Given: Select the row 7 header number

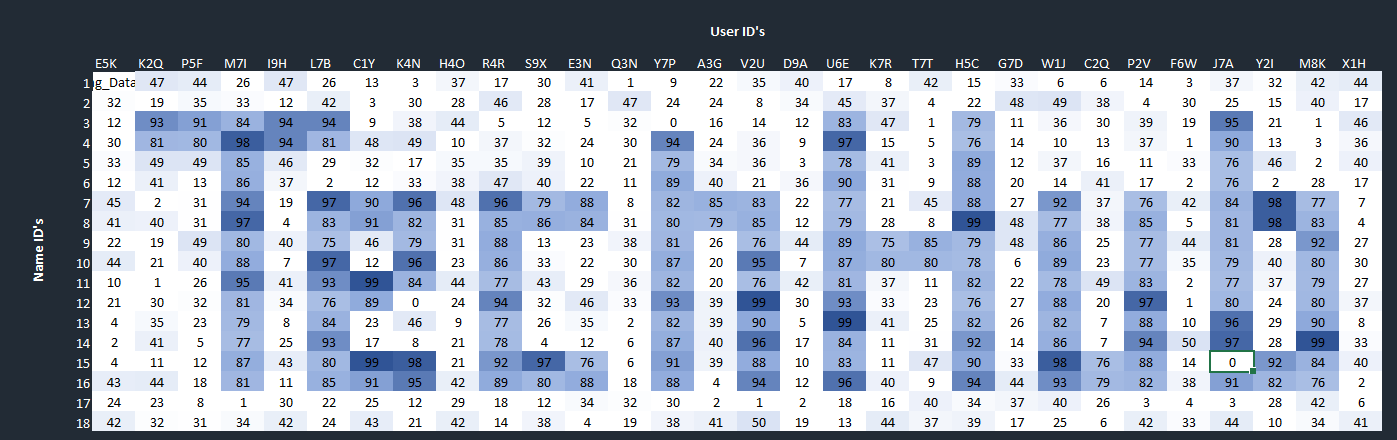Looking at the screenshot, I should [x=87, y=204].
